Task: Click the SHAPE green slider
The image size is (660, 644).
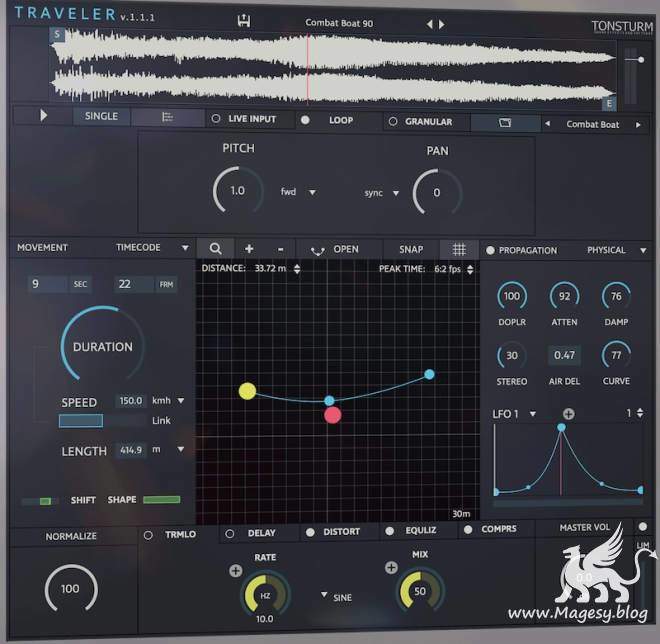Action: tap(162, 500)
